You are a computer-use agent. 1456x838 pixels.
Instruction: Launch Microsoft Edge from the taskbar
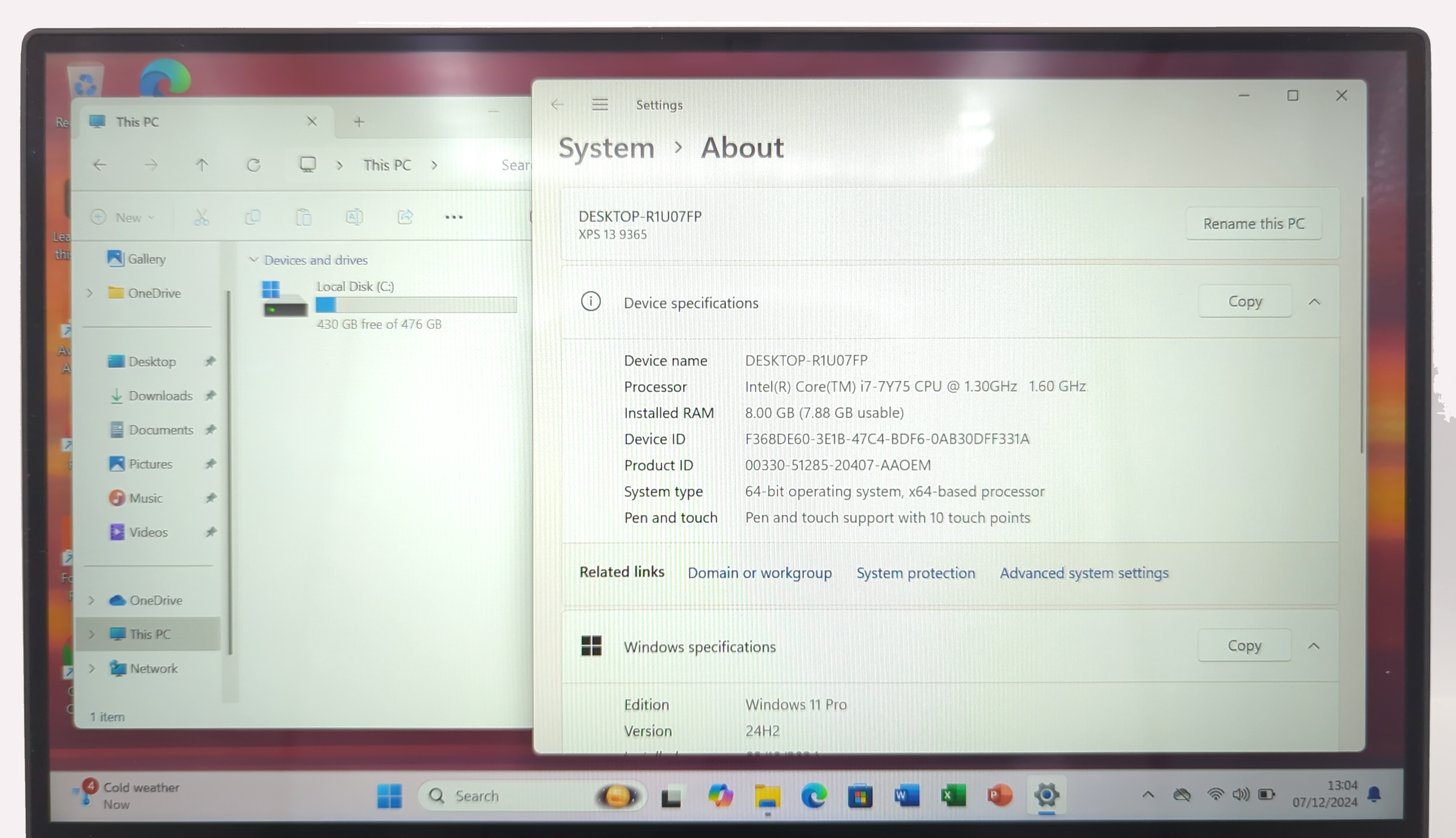coord(814,796)
